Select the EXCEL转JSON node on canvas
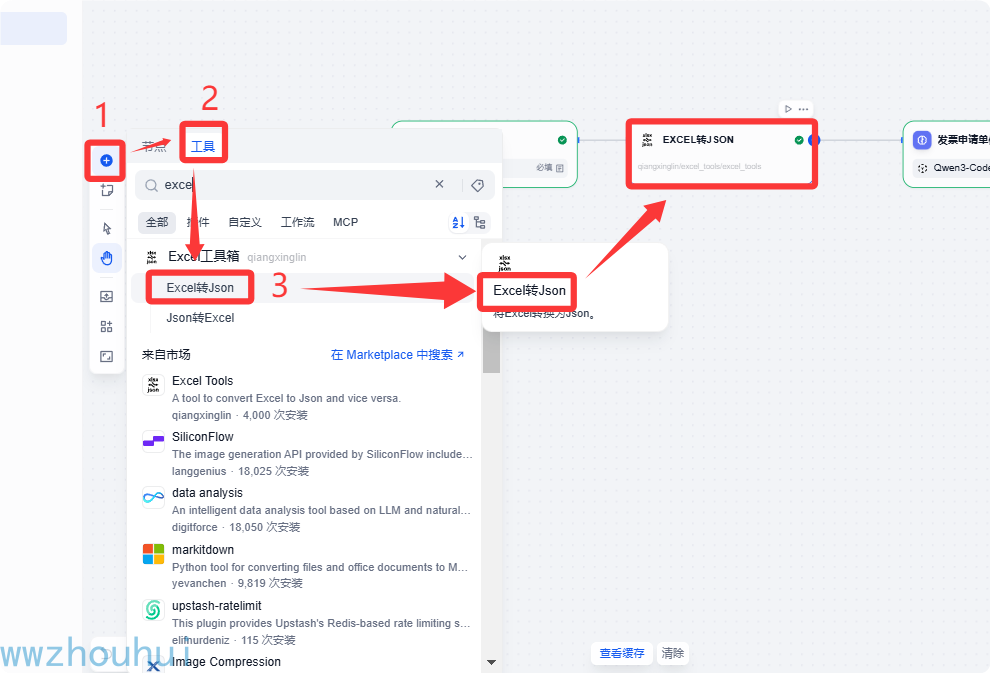Image resolution: width=990 pixels, height=673 pixels. tap(721, 153)
